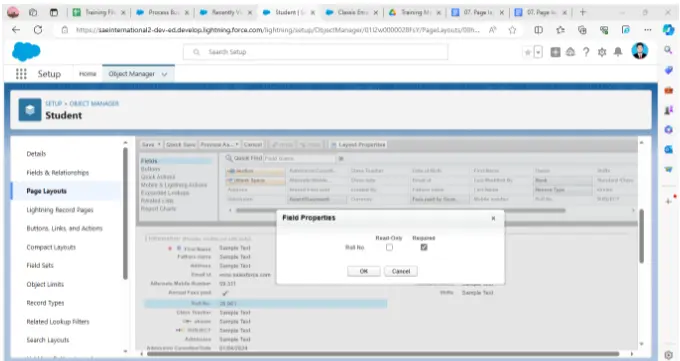This screenshot has height=361, width=680.
Task: Open Compact Layouts in sidebar
Action: pyautogui.click(x=51, y=247)
